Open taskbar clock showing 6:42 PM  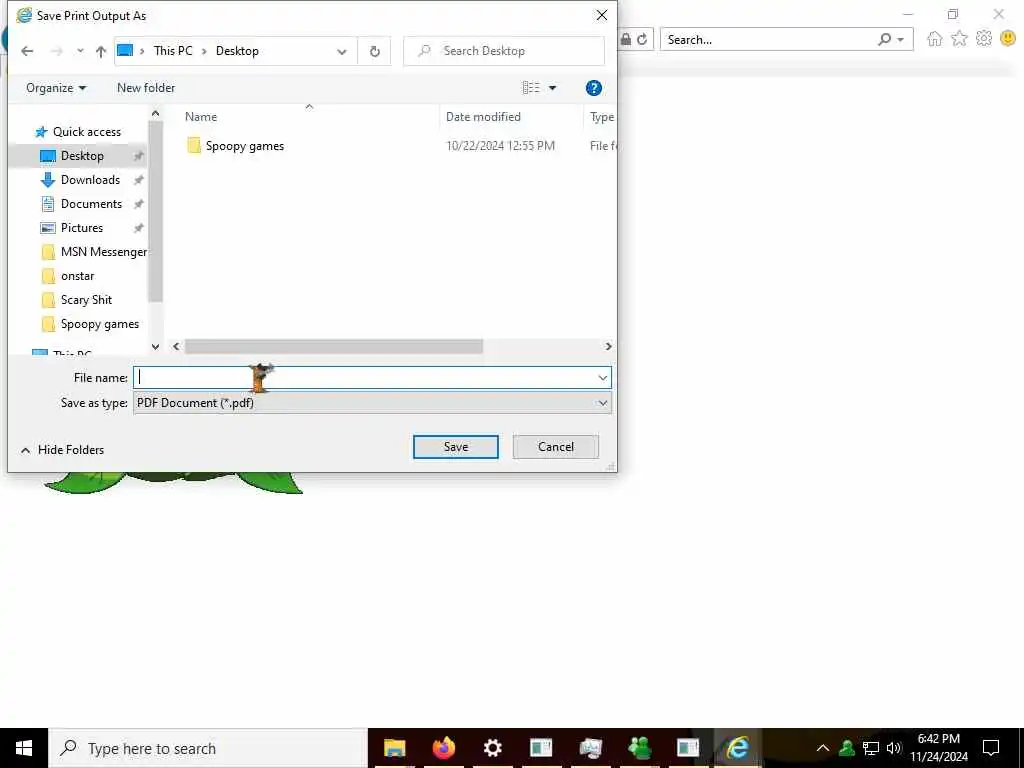click(x=939, y=748)
